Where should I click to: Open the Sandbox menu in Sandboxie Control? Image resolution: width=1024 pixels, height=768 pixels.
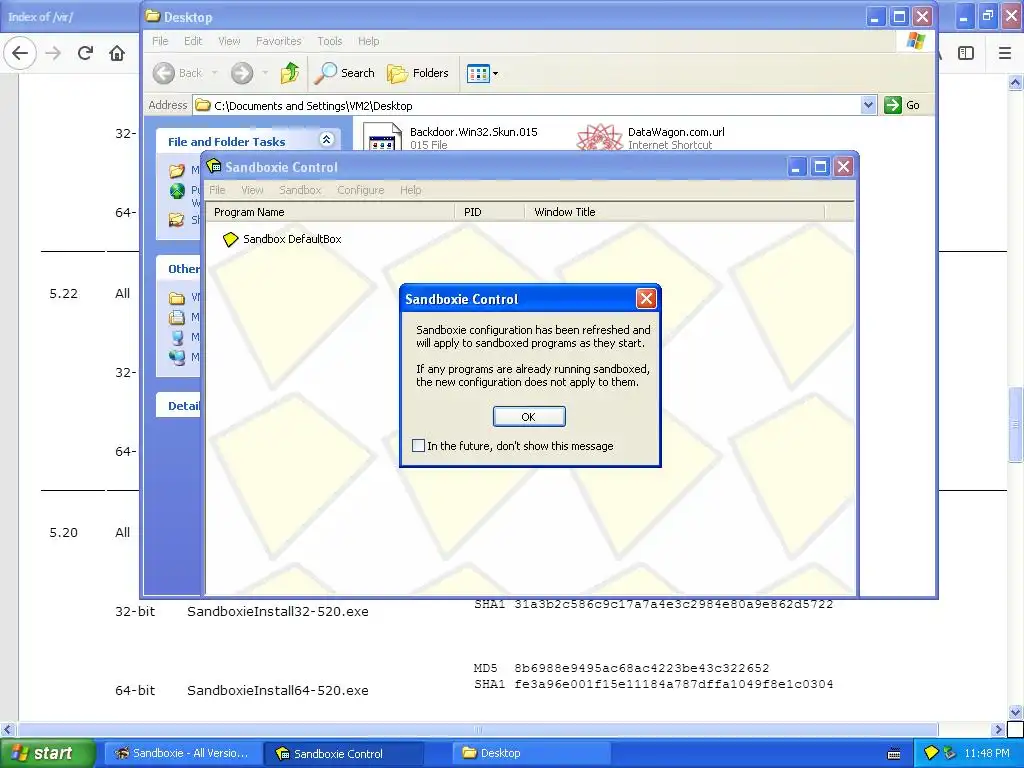300,190
